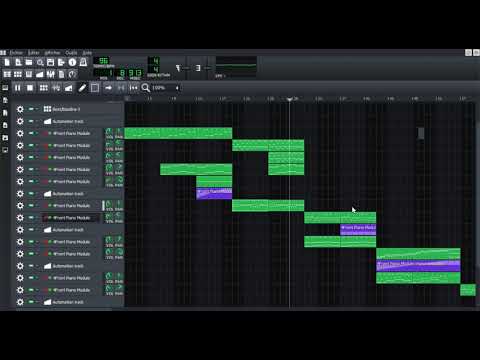Click the Beat/Bassline 0 track name
This screenshot has width=480, height=360.
(66, 109)
